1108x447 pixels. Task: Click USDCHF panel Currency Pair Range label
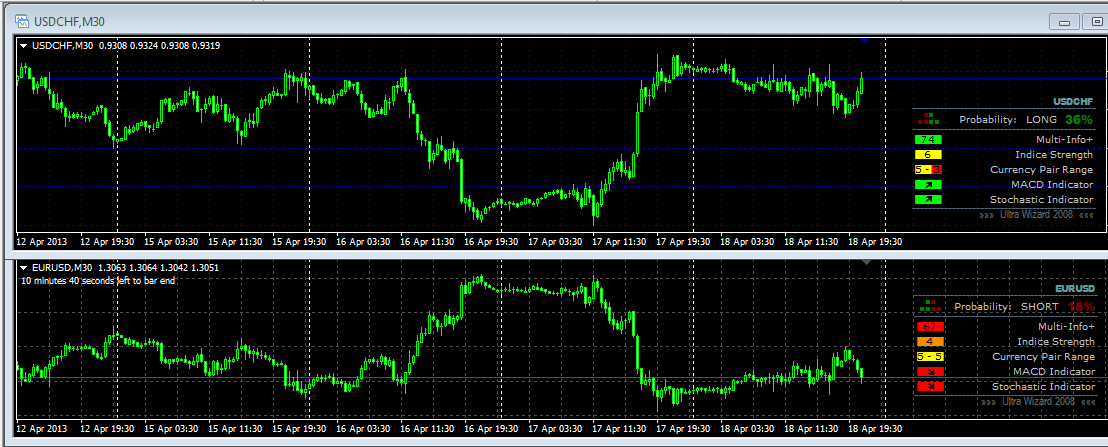(x=1042, y=169)
